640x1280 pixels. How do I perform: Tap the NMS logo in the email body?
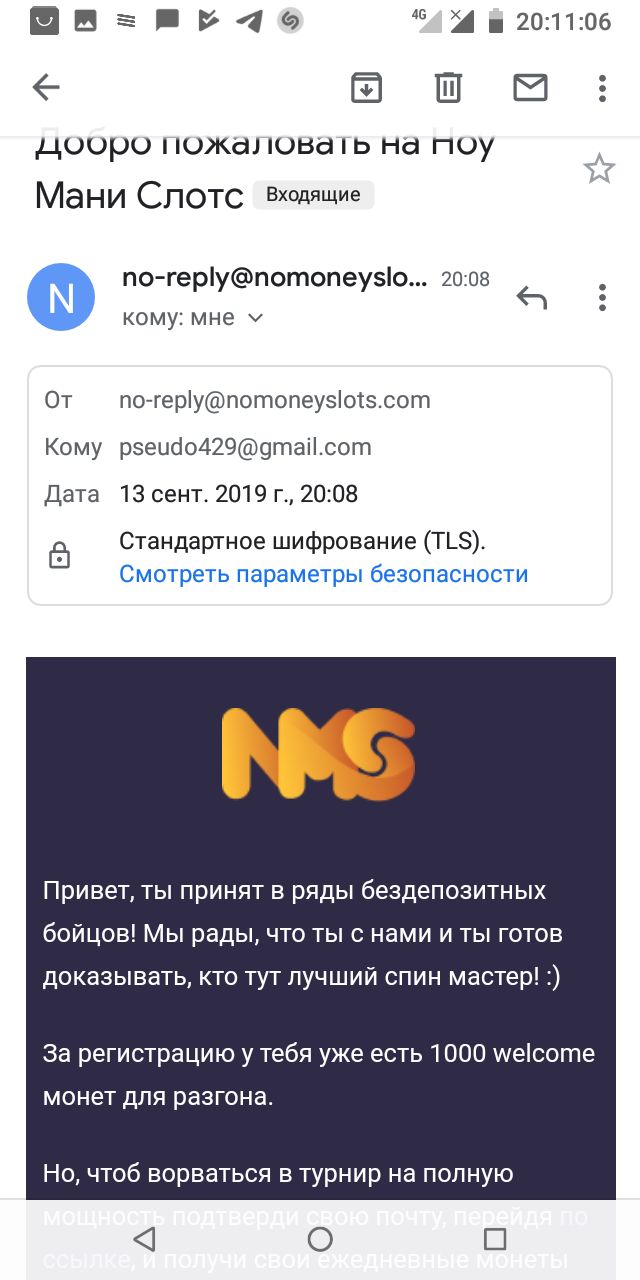pyautogui.click(x=318, y=754)
